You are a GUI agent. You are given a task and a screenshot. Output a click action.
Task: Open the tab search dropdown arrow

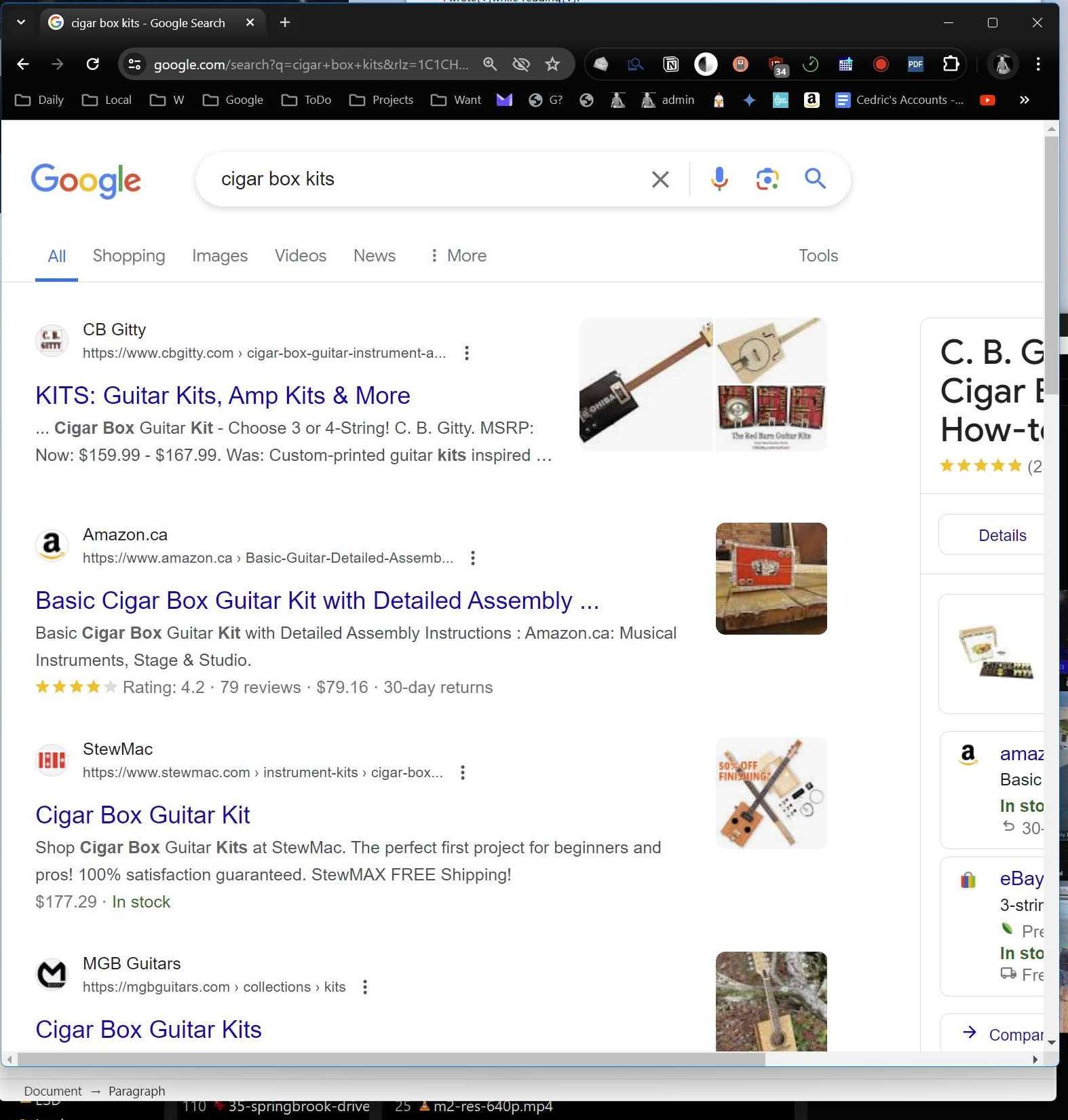click(21, 22)
